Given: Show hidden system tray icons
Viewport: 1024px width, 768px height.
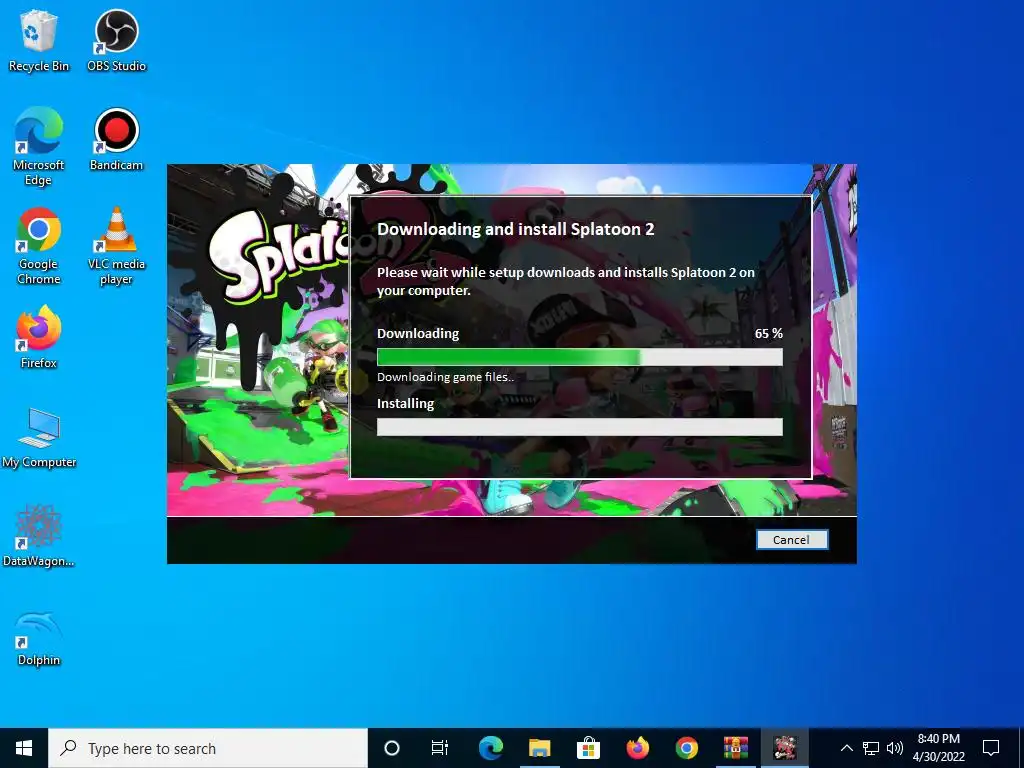Looking at the screenshot, I should coord(846,748).
